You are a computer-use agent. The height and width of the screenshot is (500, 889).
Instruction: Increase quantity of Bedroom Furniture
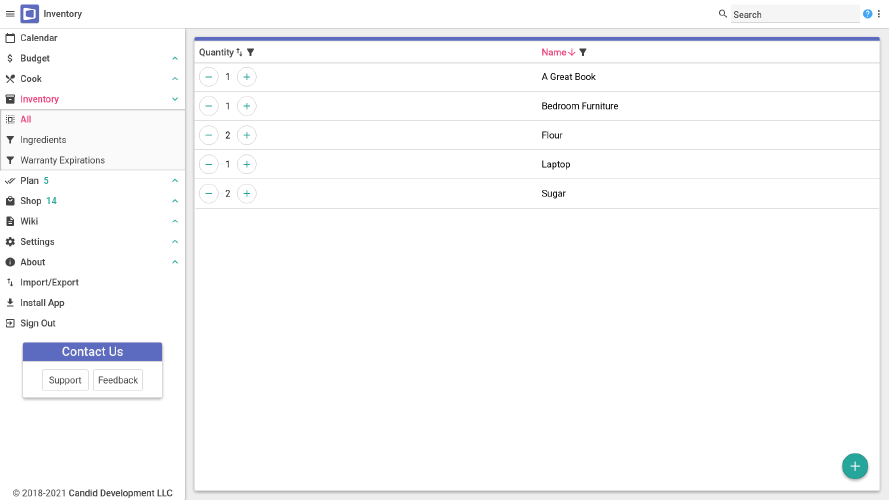pos(247,106)
